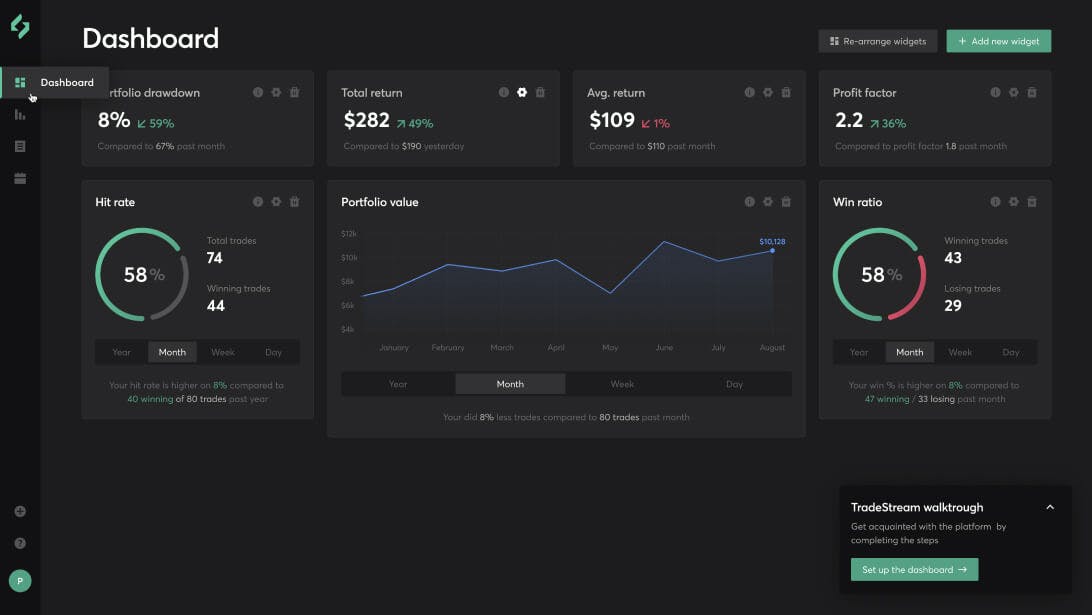Open the profile avatar at sidebar bottom
This screenshot has height=615, width=1092.
point(20,580)
